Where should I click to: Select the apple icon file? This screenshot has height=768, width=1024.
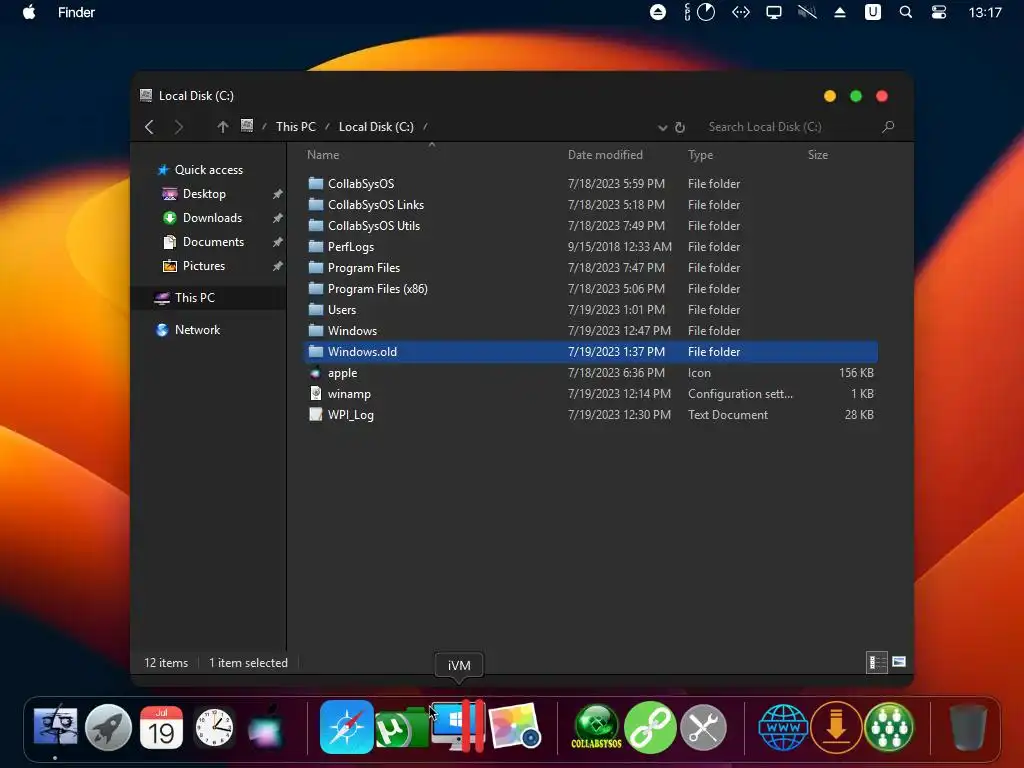pos(591,373)
